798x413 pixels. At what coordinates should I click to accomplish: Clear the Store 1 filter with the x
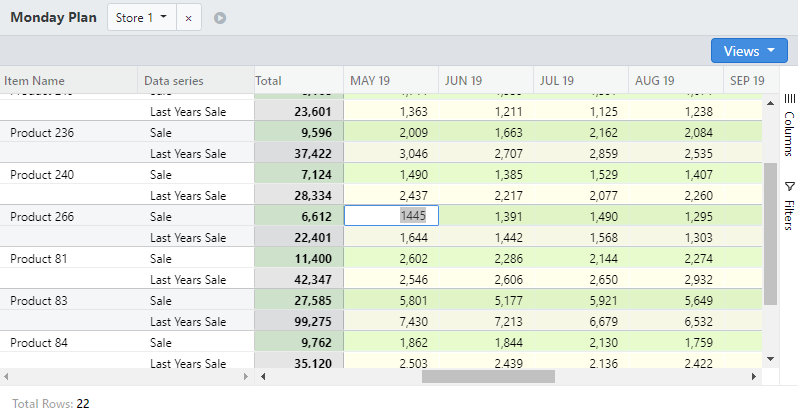(x=188, y=18)
